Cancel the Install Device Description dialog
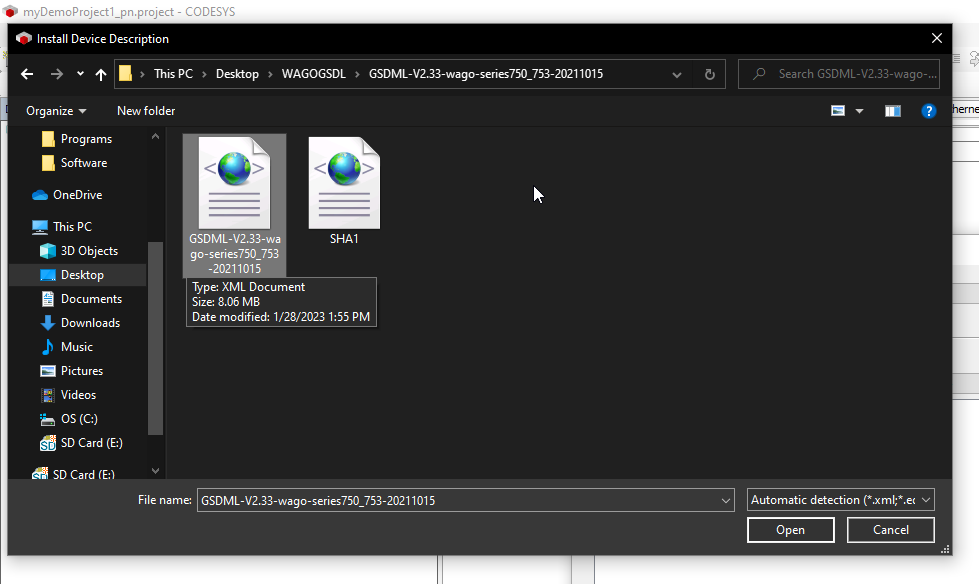This screenshot has height=584, width=979. point(890,530)
